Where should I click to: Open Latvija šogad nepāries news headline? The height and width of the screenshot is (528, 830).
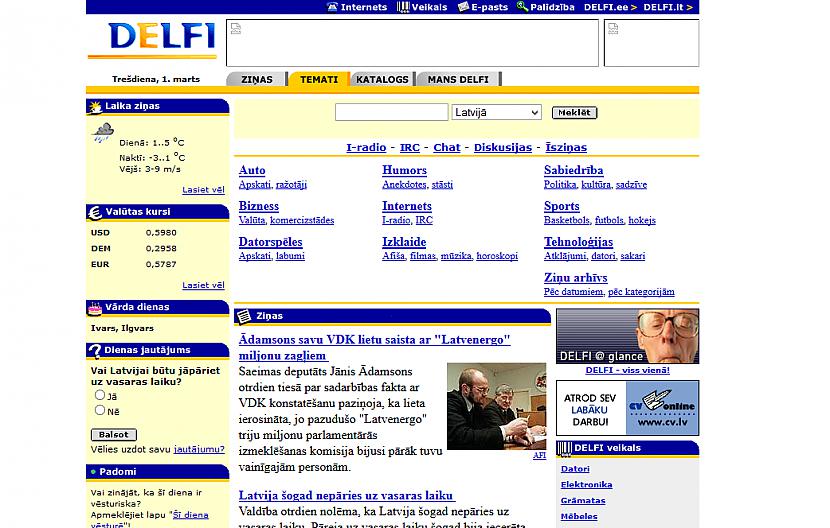[347, 496]
